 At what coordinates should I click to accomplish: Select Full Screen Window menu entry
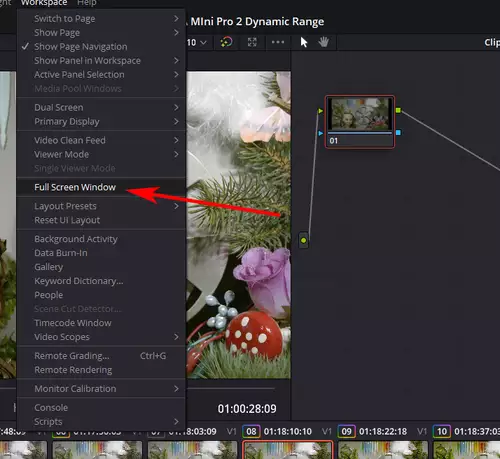(101, 187)
